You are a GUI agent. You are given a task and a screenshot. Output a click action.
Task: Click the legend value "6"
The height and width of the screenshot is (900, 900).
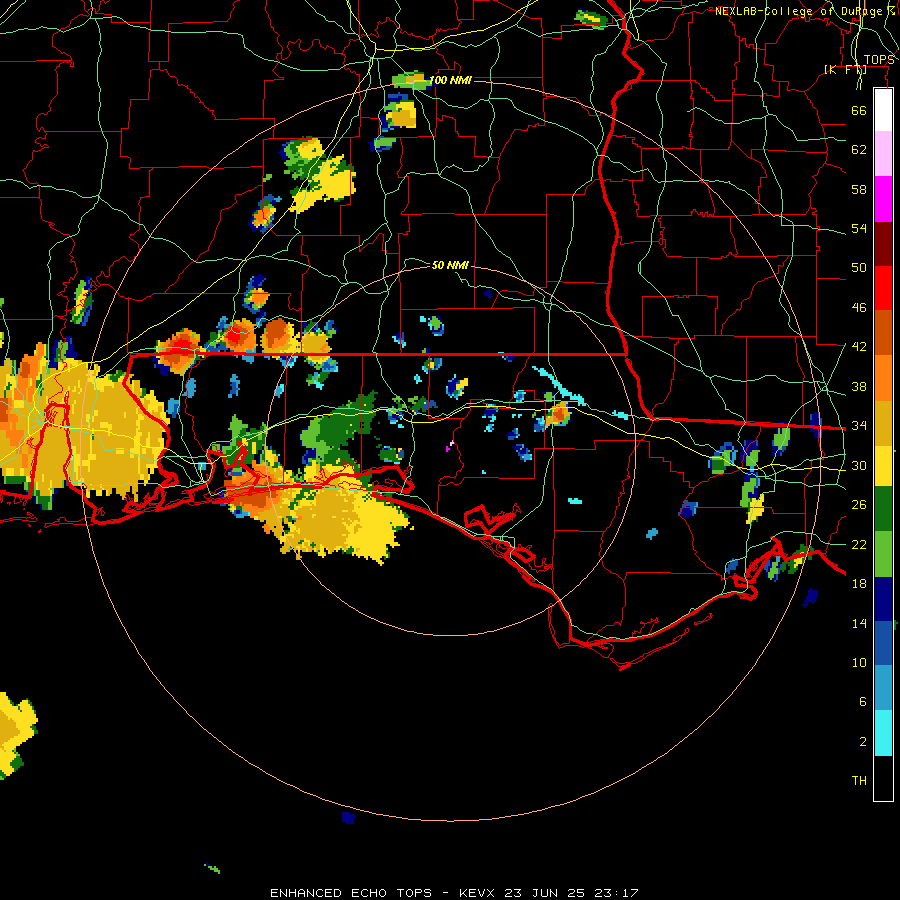(x=863, y=701)
